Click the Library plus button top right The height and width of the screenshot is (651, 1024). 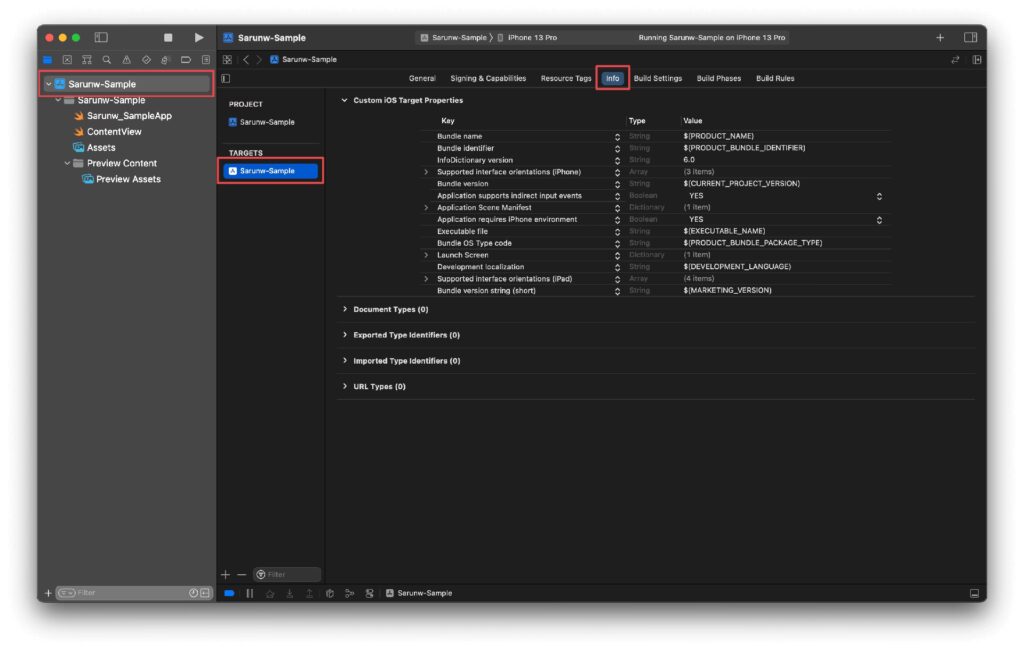pos(940,37)
